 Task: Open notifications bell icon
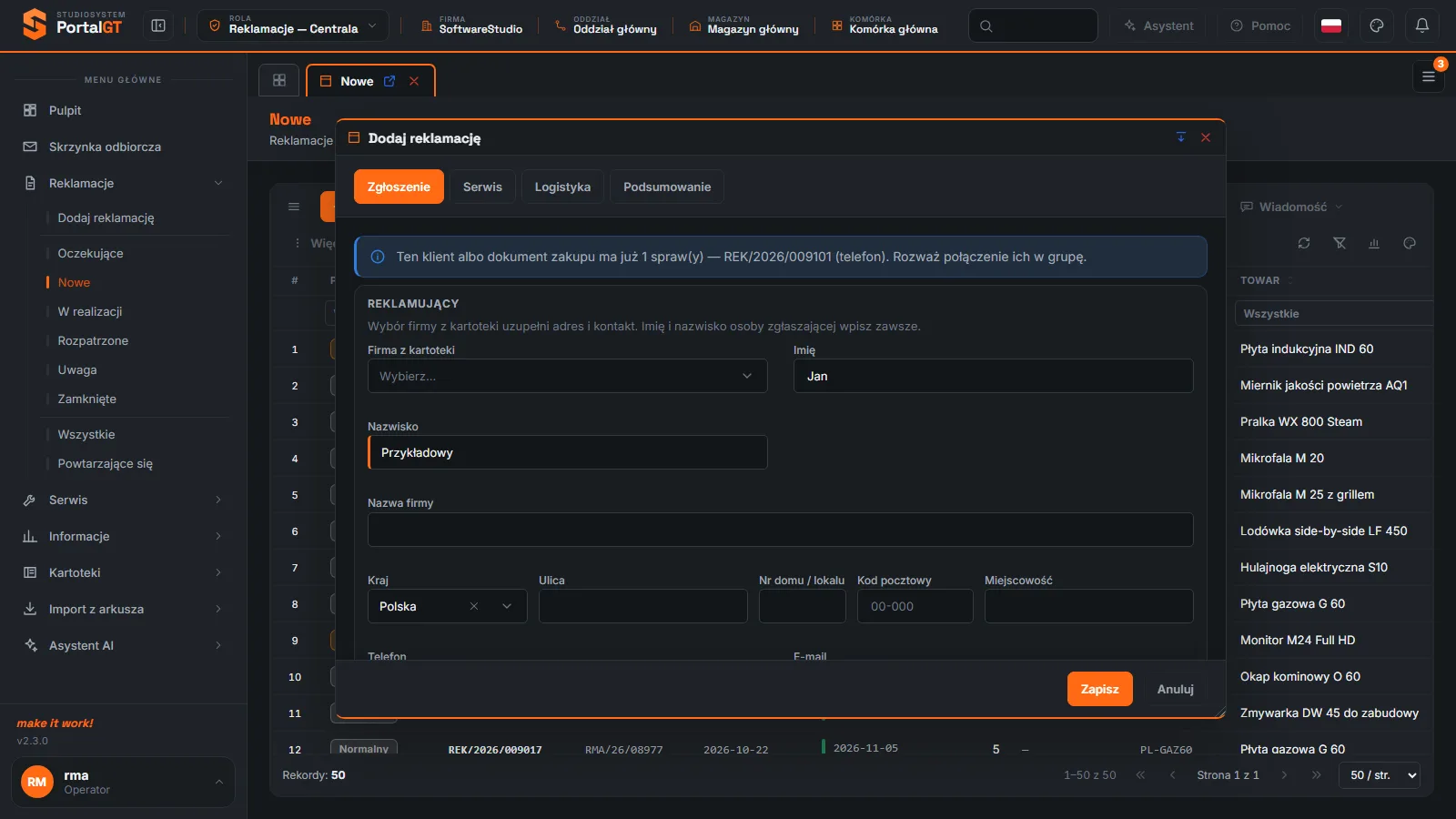coord(1422,25)
